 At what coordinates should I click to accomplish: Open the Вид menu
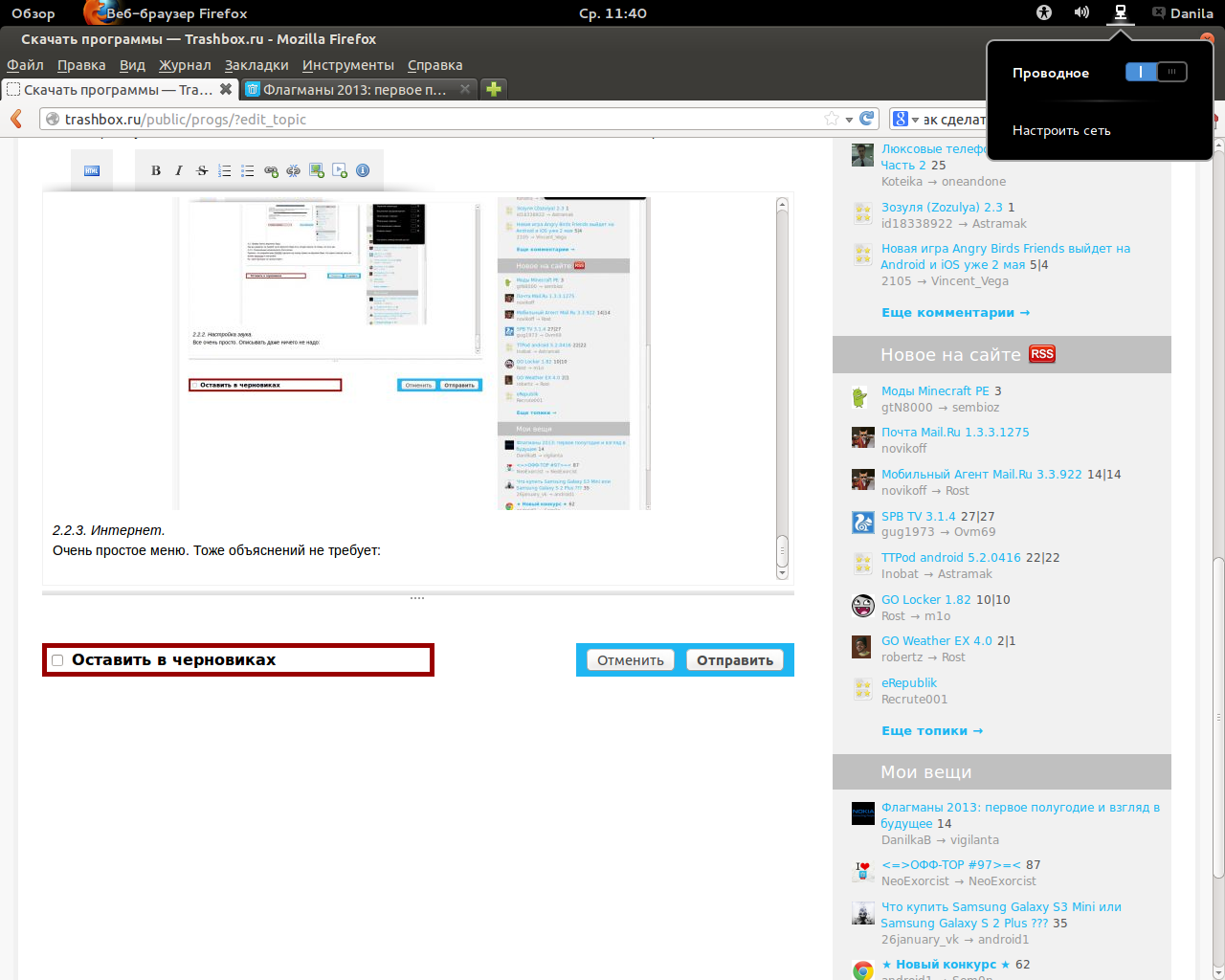click(132, 65)
